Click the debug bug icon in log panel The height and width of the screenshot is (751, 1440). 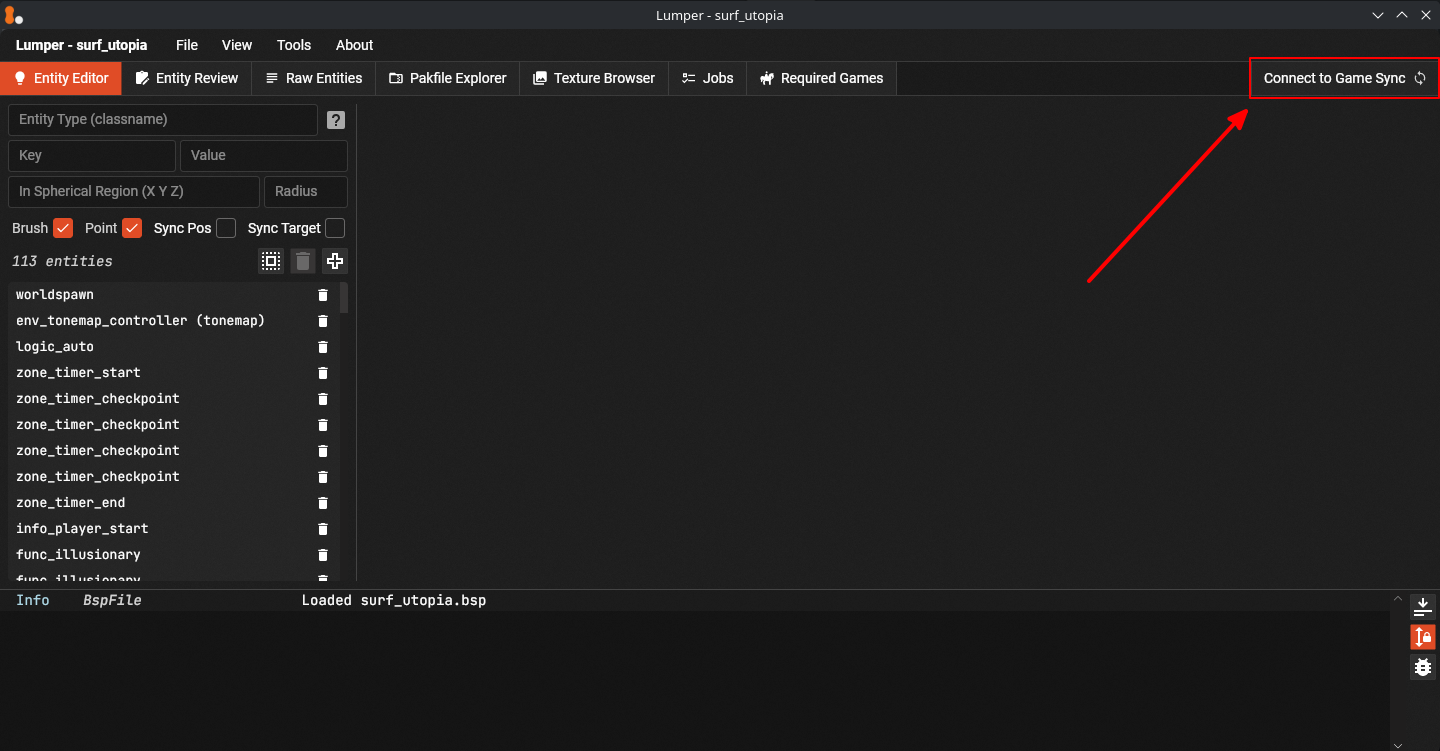pos(1422,667)
